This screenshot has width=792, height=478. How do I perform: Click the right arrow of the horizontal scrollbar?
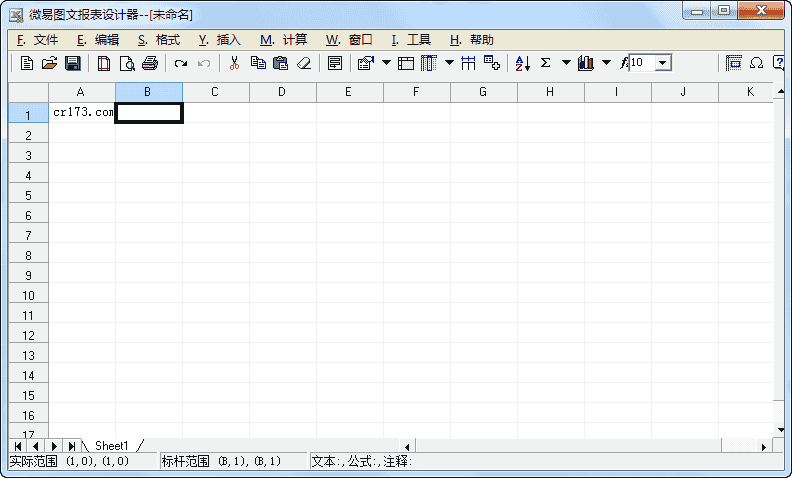tap(764, 446)
